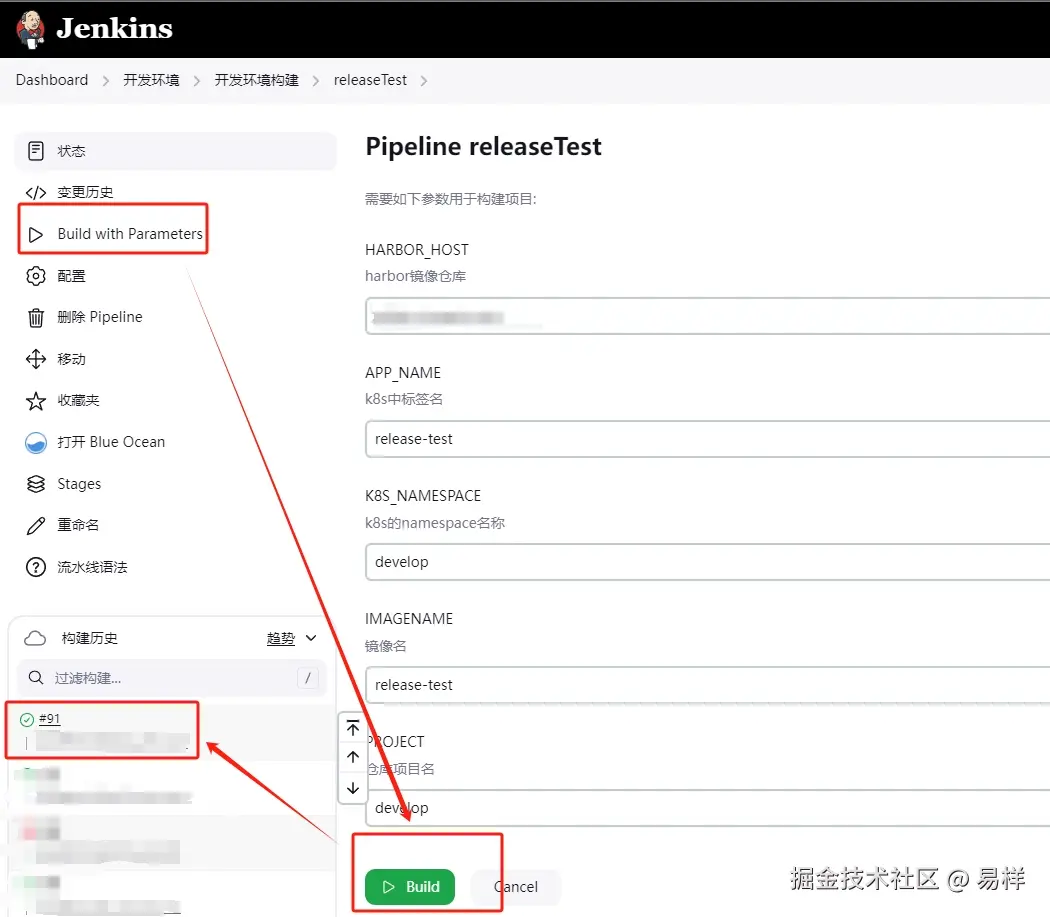Image resolution: width=1050 pixels, height=917 pixels.
Task: Open the 状态 sidebar item
Action: [x=175, y=151]
